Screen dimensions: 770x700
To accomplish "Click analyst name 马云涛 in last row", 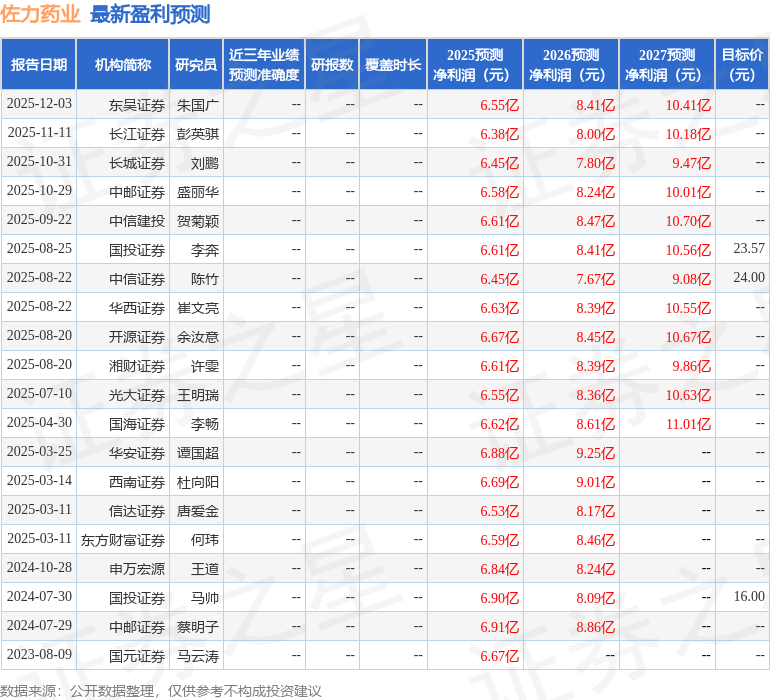I will pyautogui.click(x=198, y=656).
